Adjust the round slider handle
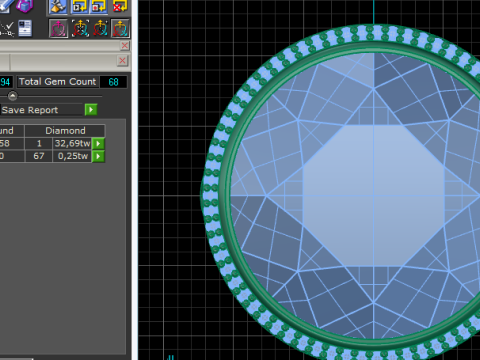 click(12, 96)
